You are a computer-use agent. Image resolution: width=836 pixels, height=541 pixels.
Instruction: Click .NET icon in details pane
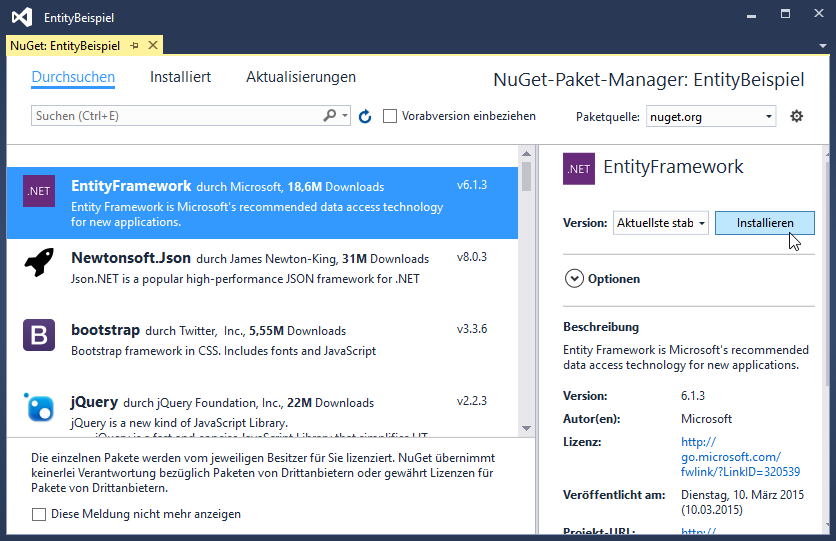[578, 169]
